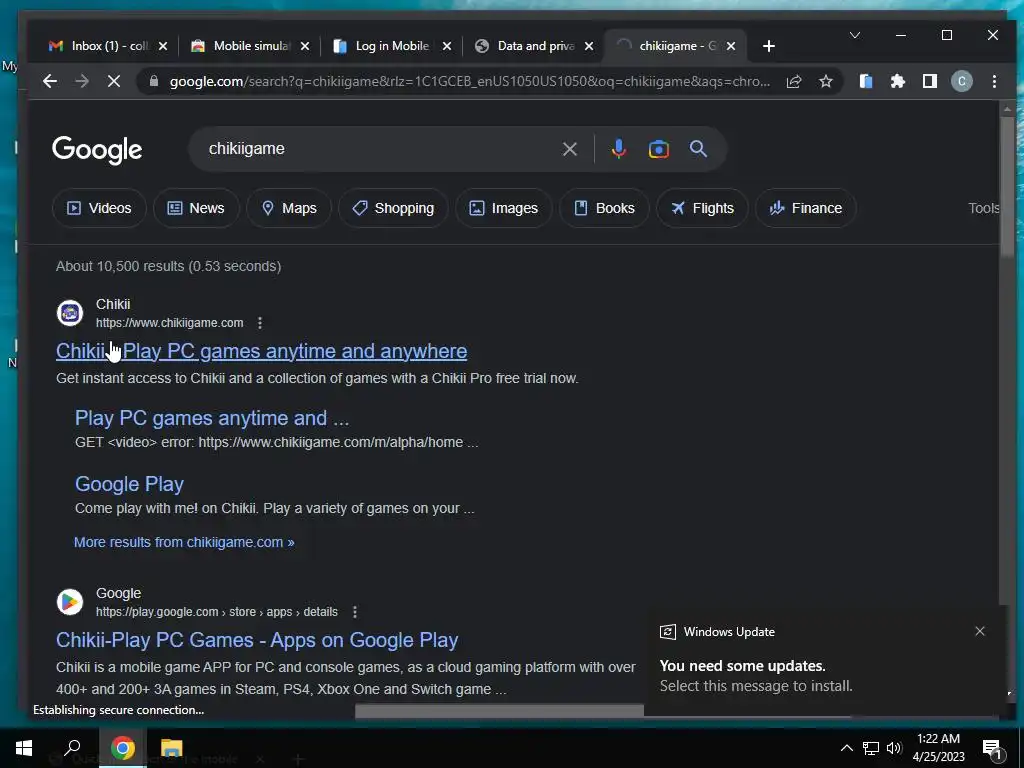Filter results by Finance
The image size is (1024, 768).
[805, 208]
